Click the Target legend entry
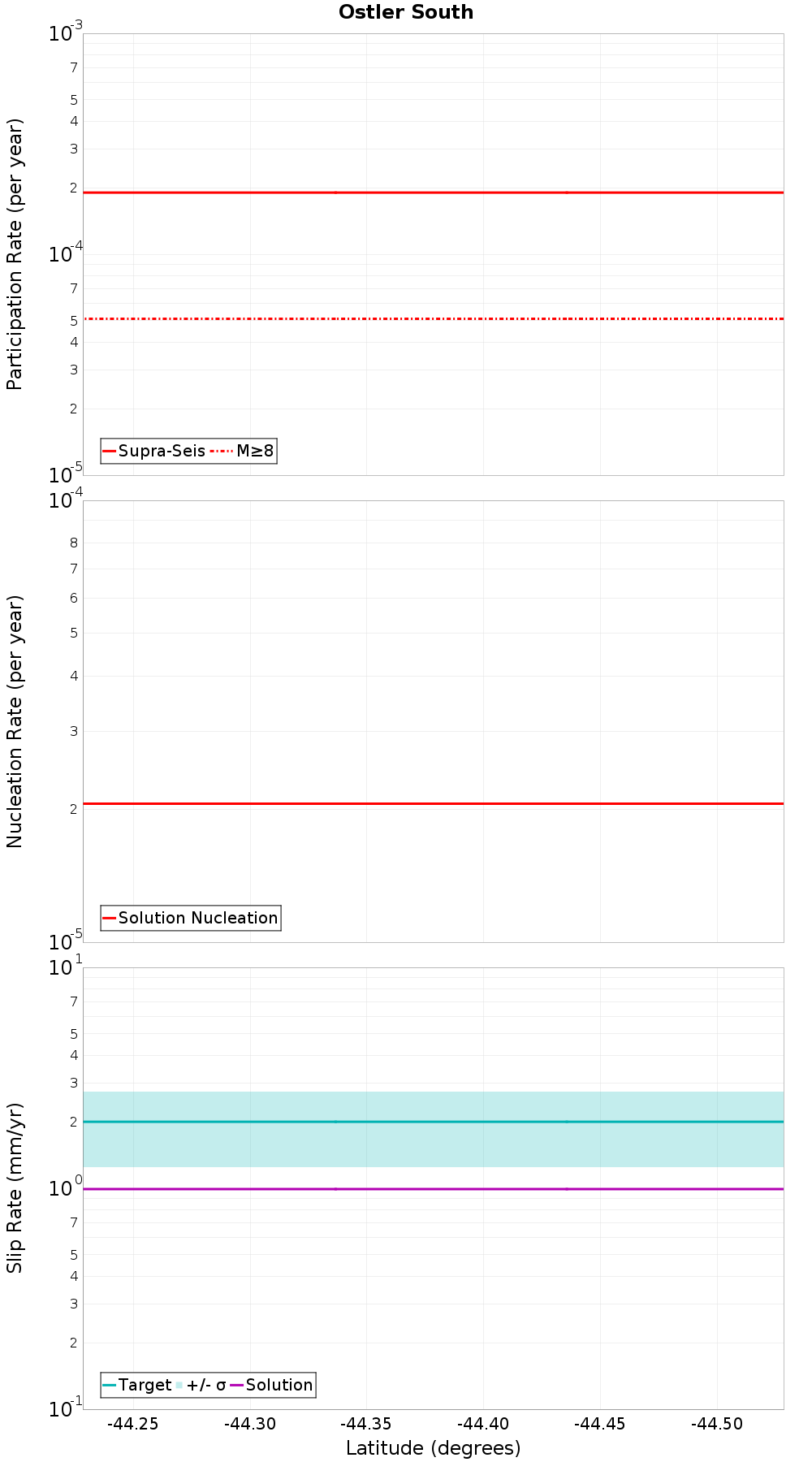This screenshot has height=1462, width=812. [137, 1385]
